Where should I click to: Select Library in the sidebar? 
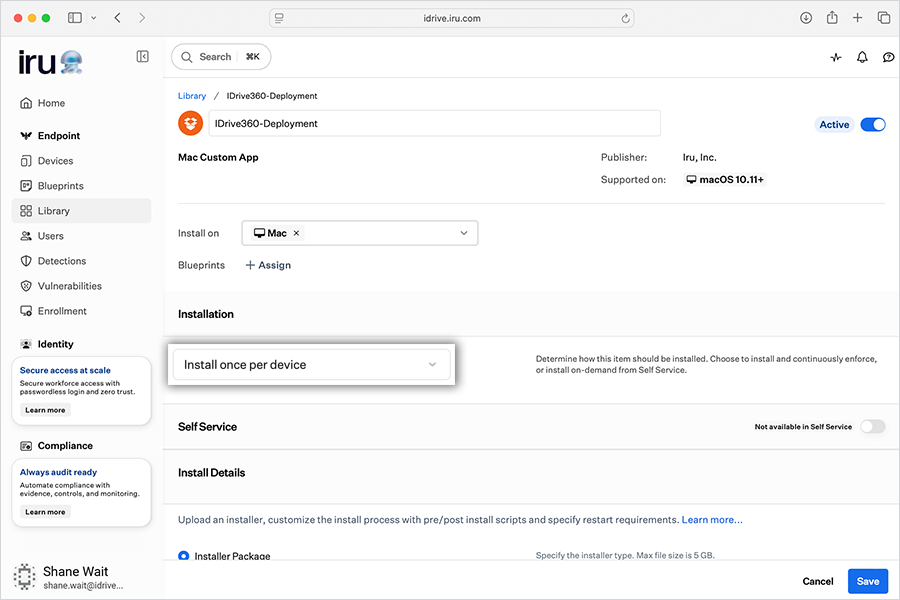pos(82,211)
